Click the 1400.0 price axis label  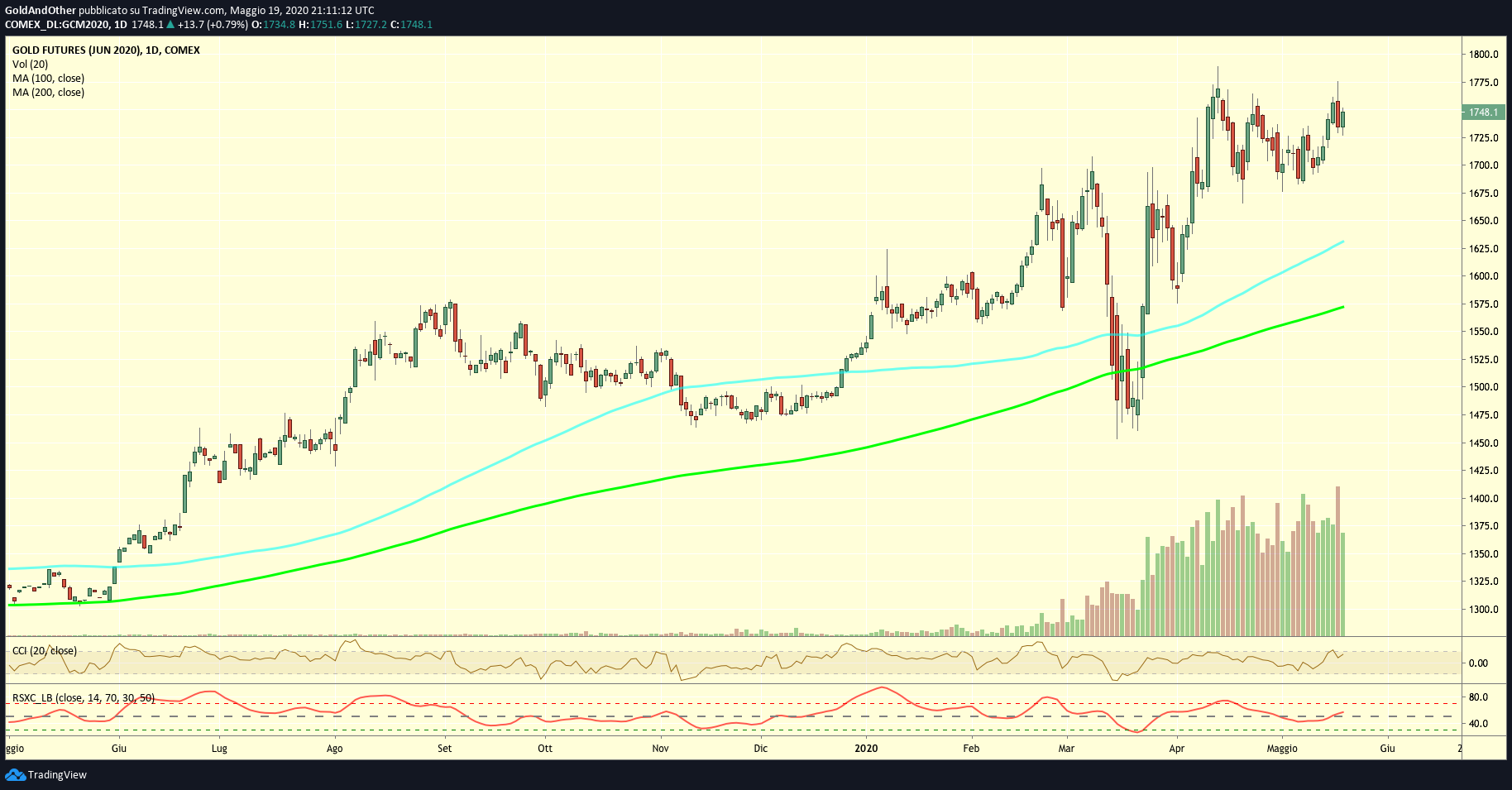pyautogui.click(x=1484, y=499)
